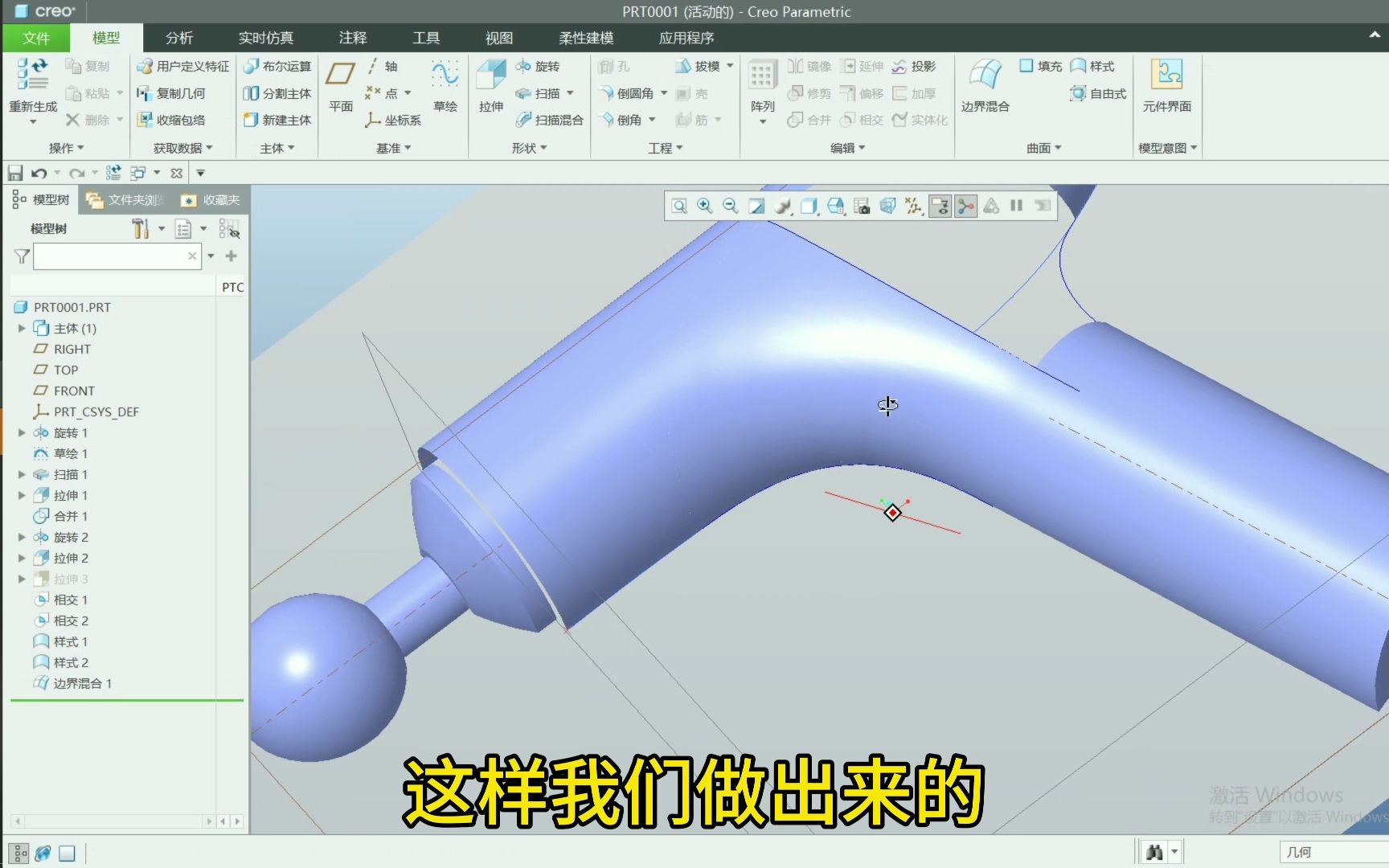This screenshot has width=1389, height=868.
Task: Click the 填充 fill tool
Action: coord(1040,67)
